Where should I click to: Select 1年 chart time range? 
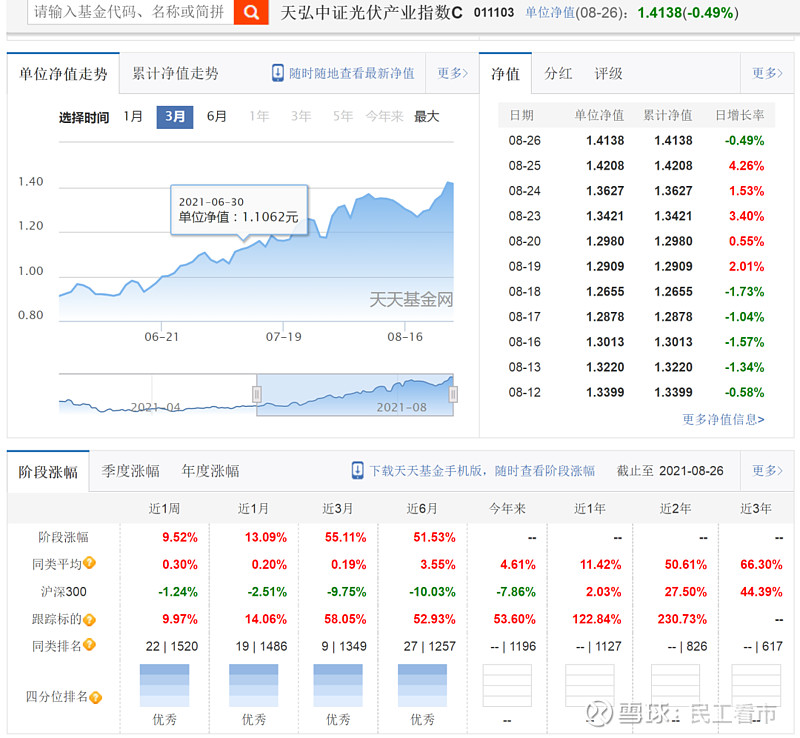259,116
